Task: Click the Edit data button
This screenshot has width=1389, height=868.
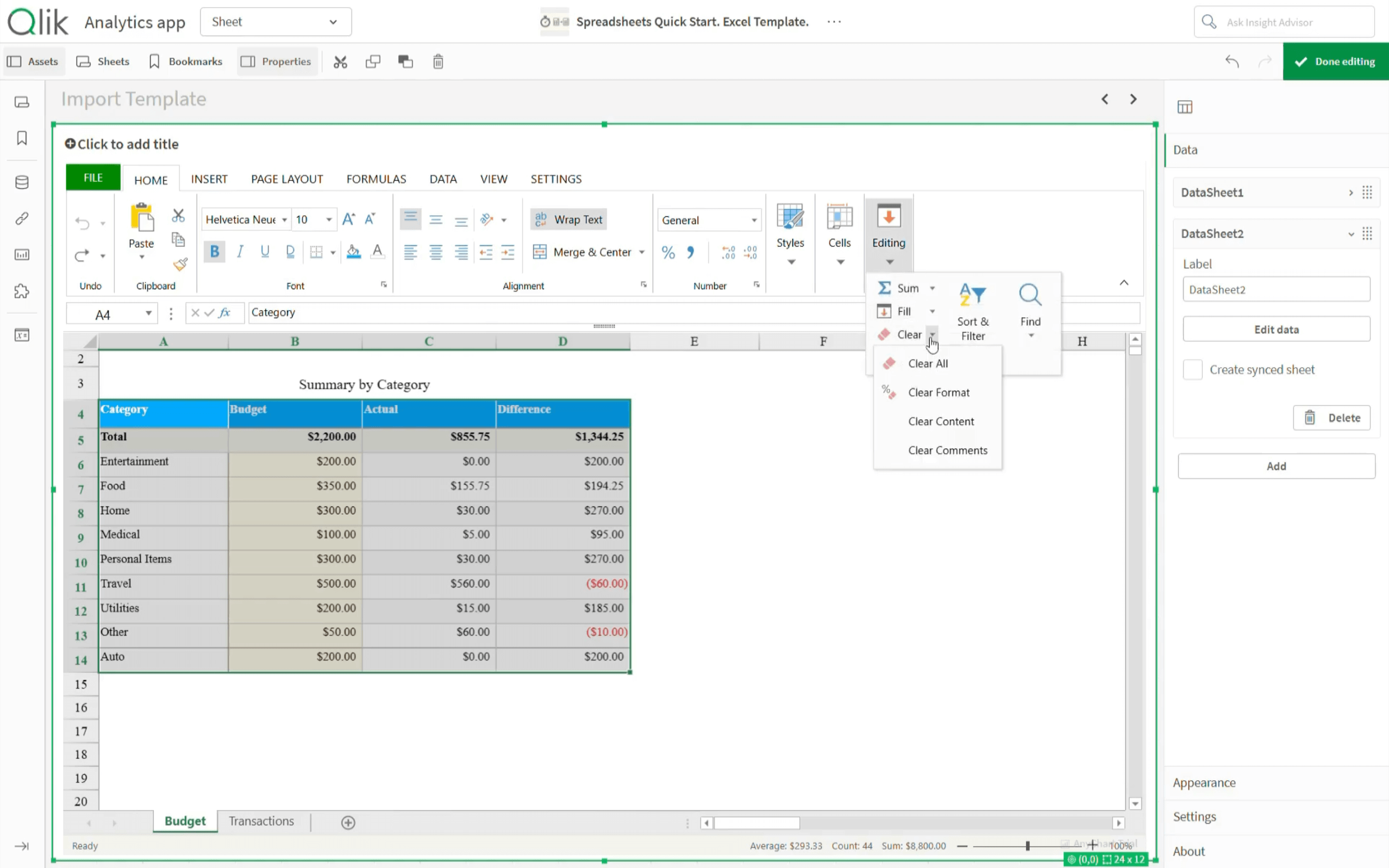Action: 1275,329
